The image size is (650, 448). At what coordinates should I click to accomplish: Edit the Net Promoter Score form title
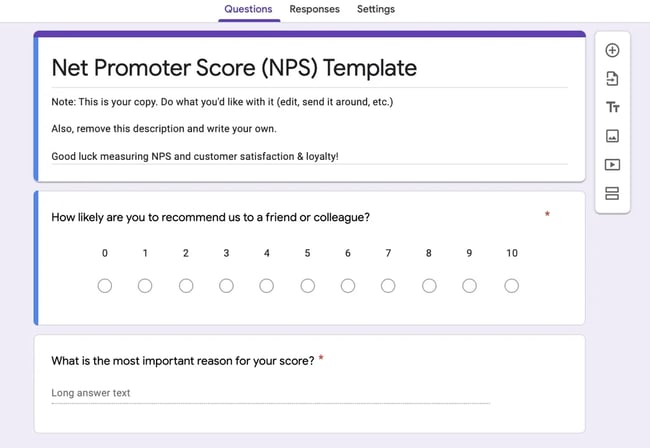(x=234, y=68)
